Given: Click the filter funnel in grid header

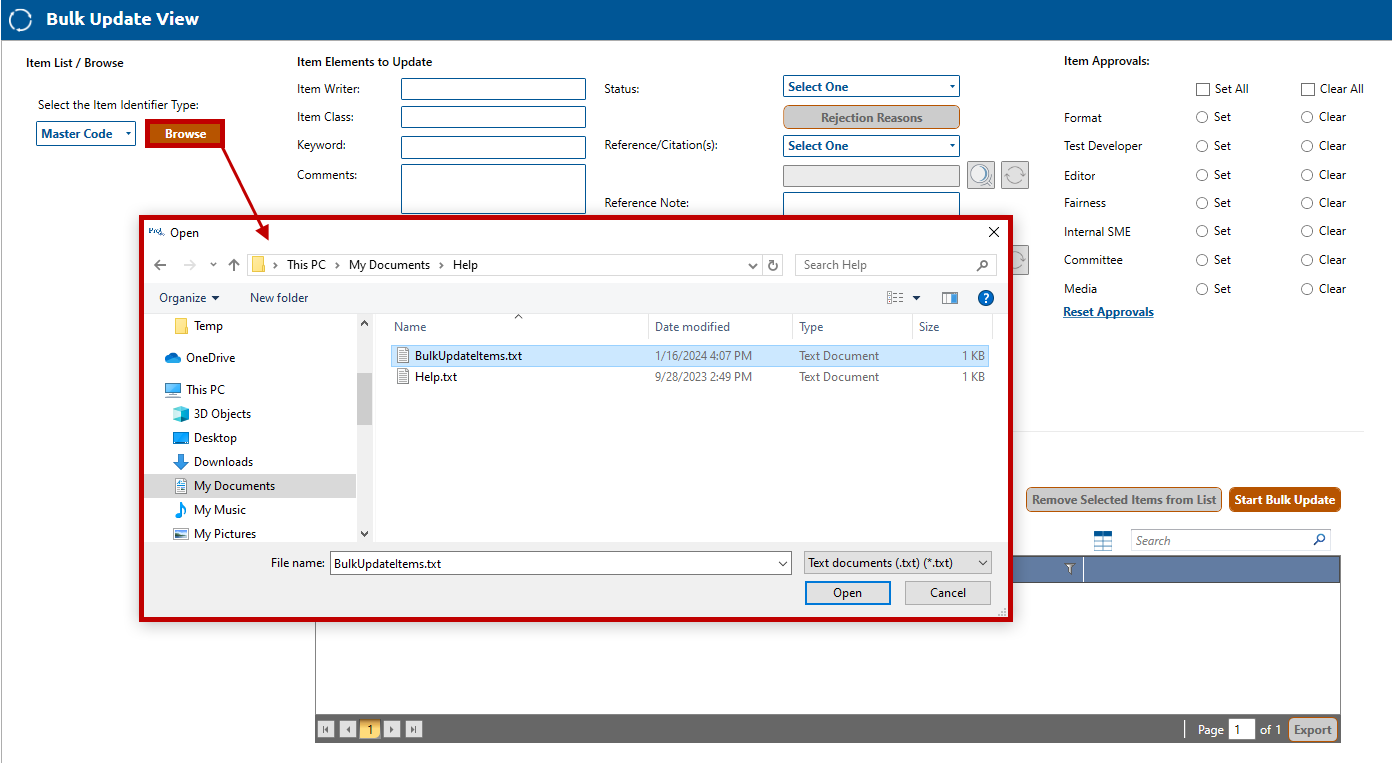Looking at the screenshot, I should point(1069,569).
